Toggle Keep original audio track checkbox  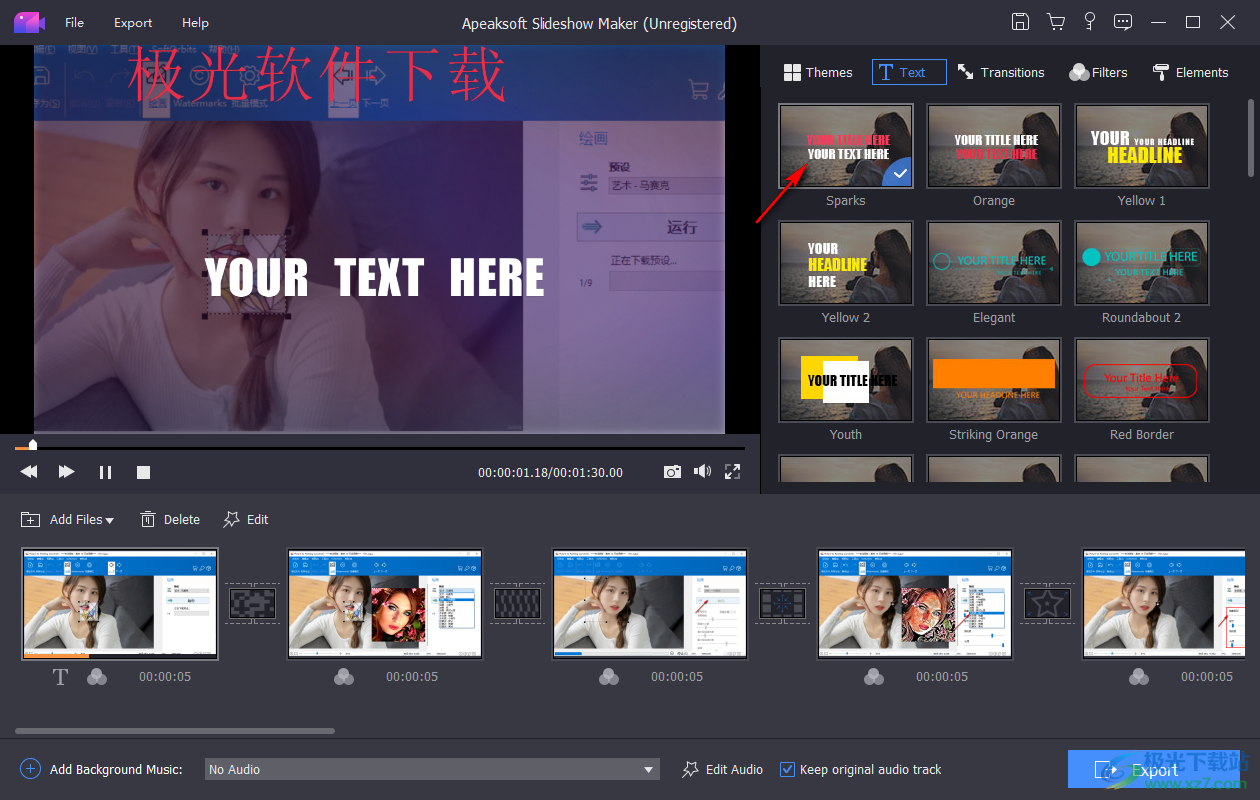pos(788,769)
